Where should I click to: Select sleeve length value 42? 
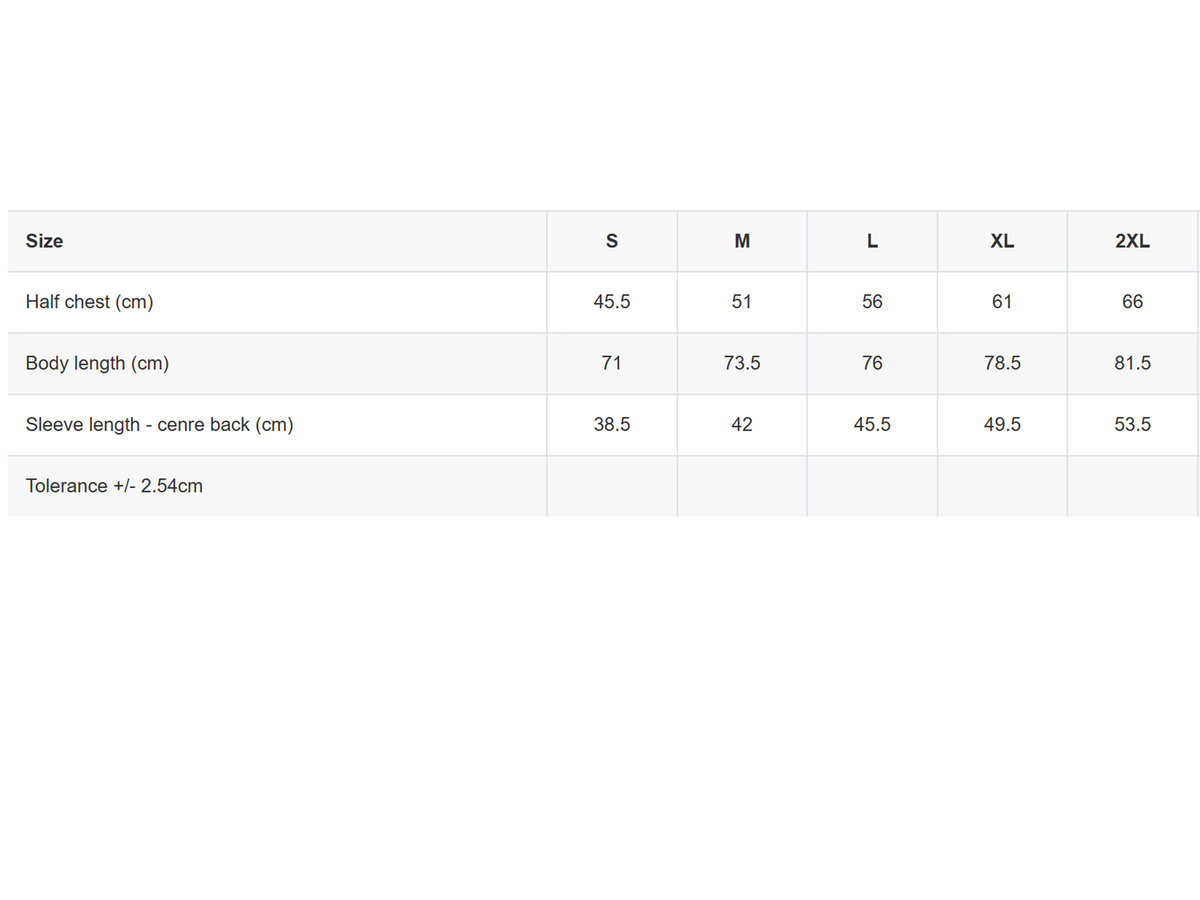click(x=742, y=424)
